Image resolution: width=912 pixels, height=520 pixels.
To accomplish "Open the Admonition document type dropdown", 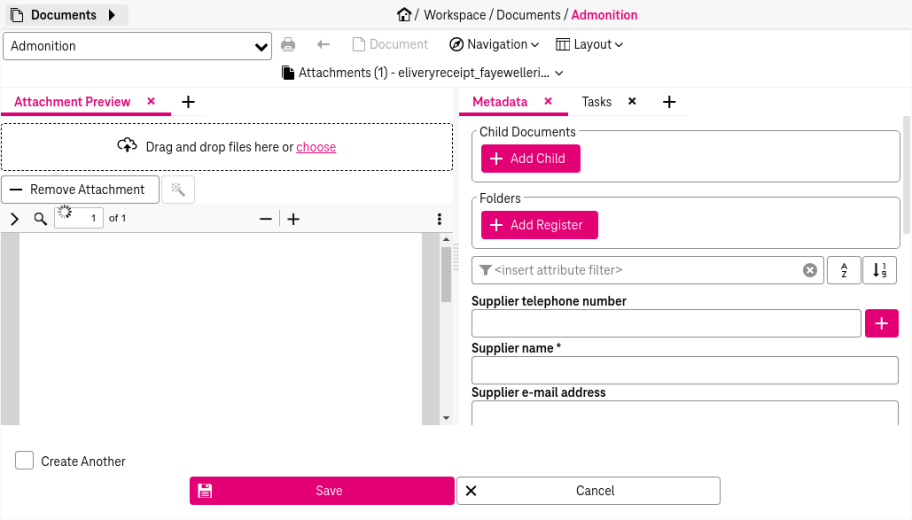I will click(137, 46).
